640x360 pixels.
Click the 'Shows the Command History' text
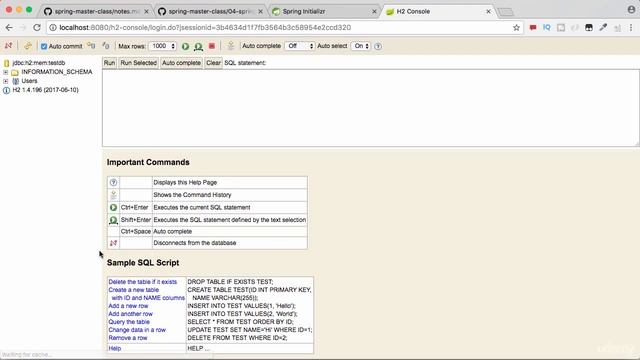(192, 195)
